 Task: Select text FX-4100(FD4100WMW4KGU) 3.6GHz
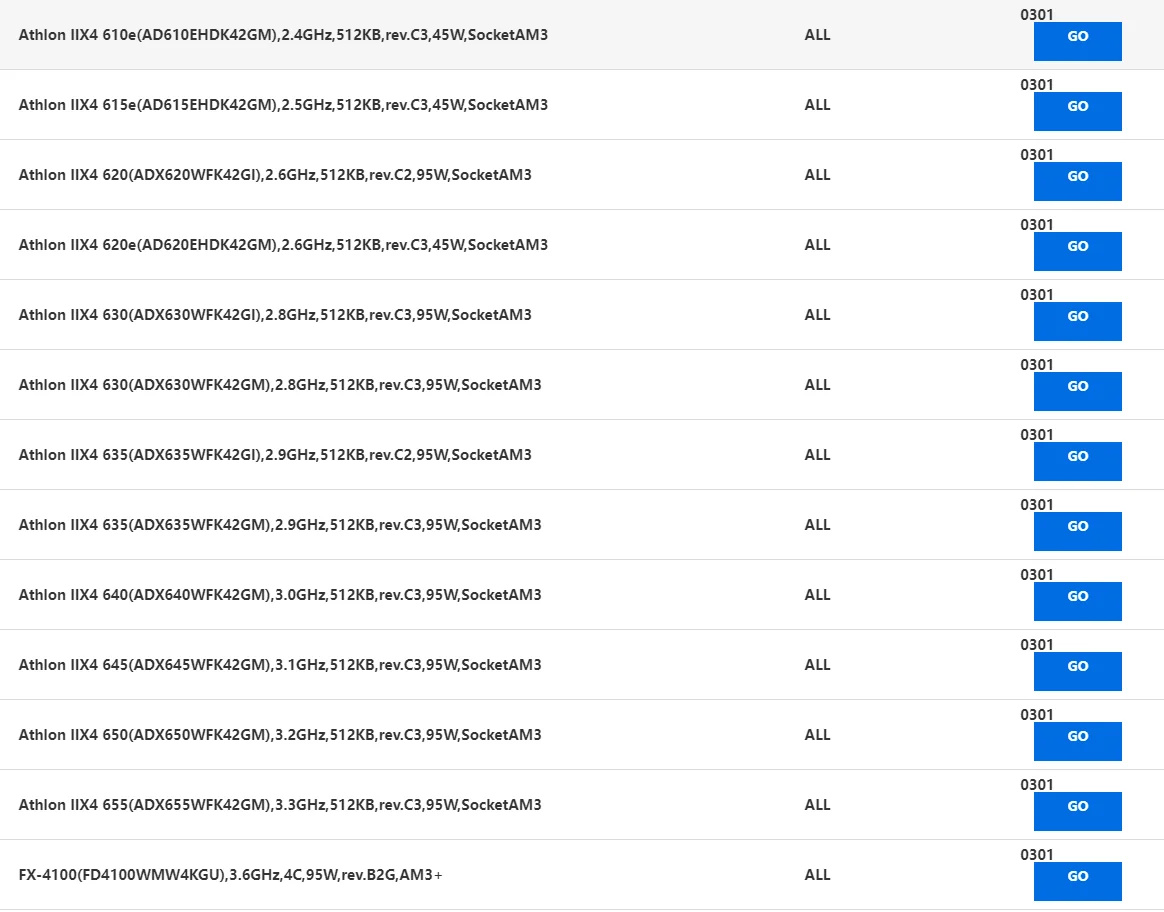(x=230, y=875)
